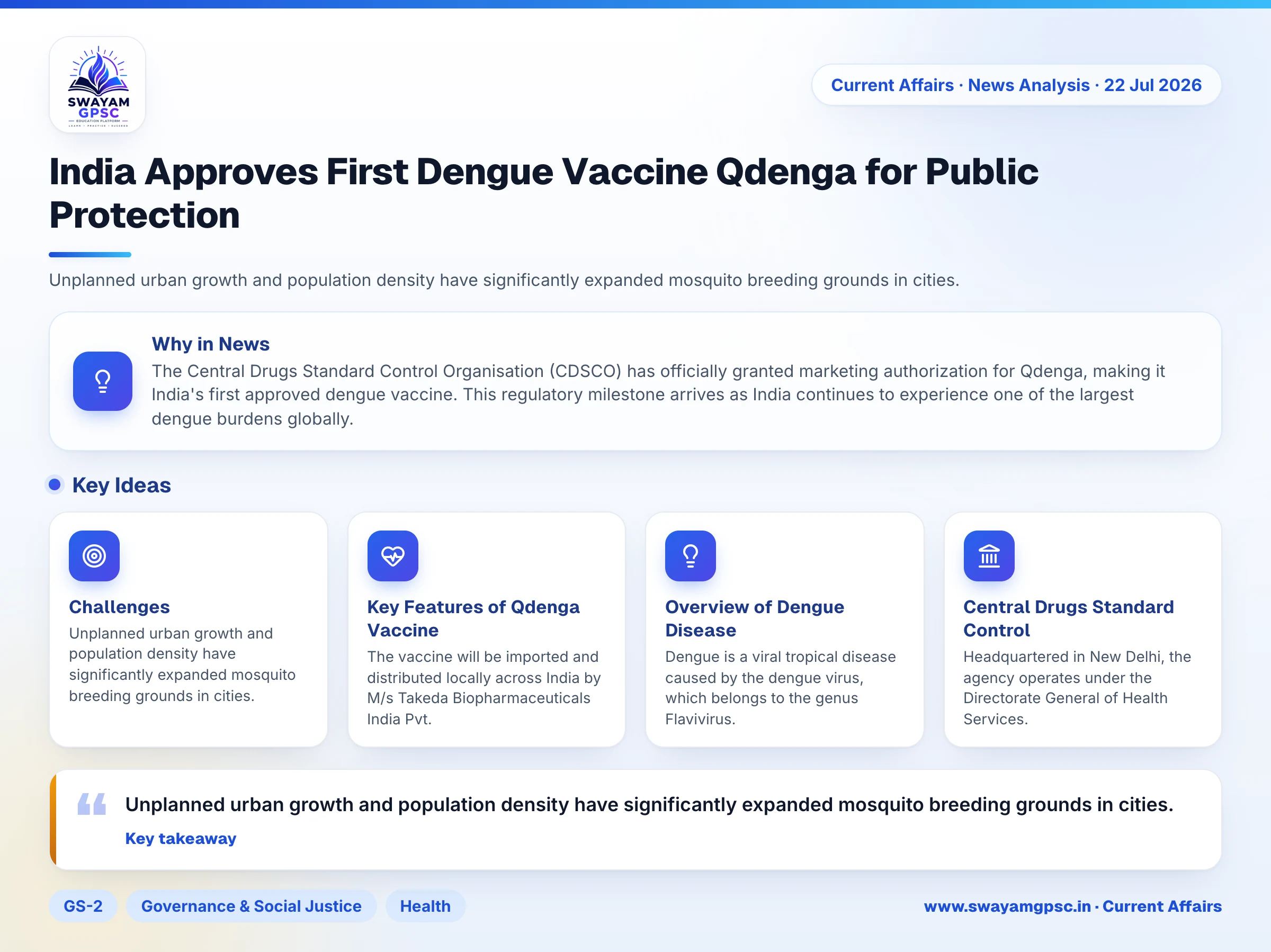Click the bold quote text in takeaway box
Viewport: 1271px width, 952px height.
(x=649, y=804)
